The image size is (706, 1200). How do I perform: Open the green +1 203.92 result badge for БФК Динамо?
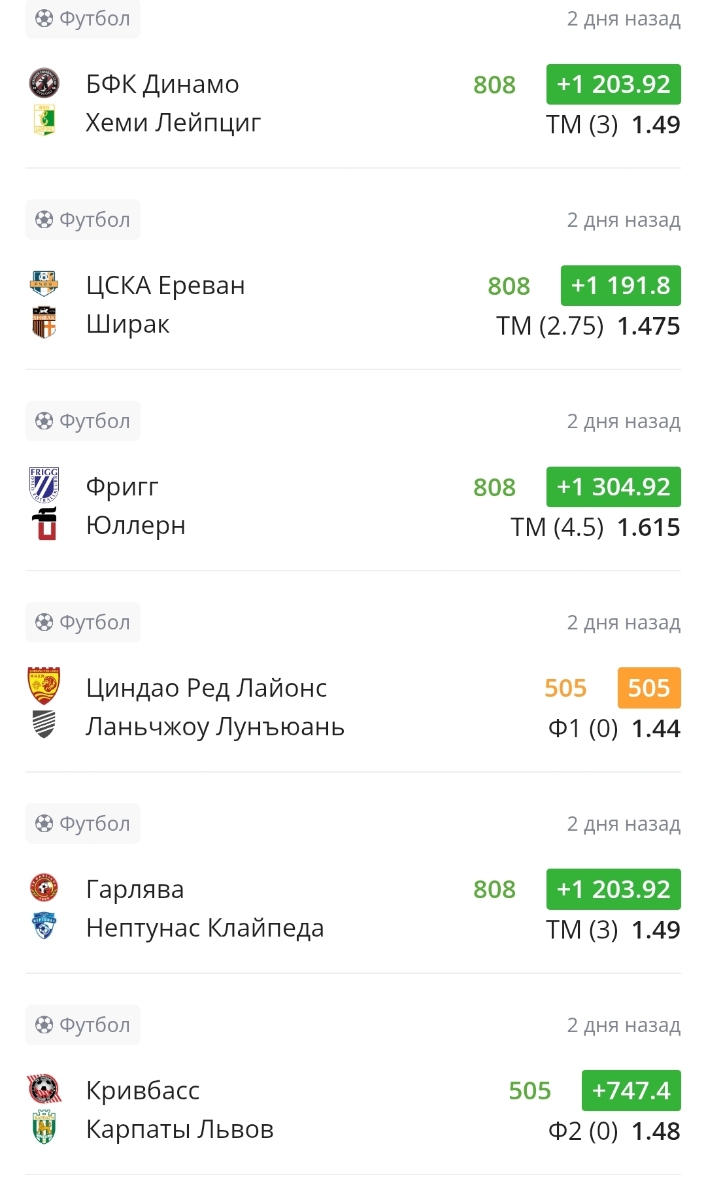click(613, 85)
